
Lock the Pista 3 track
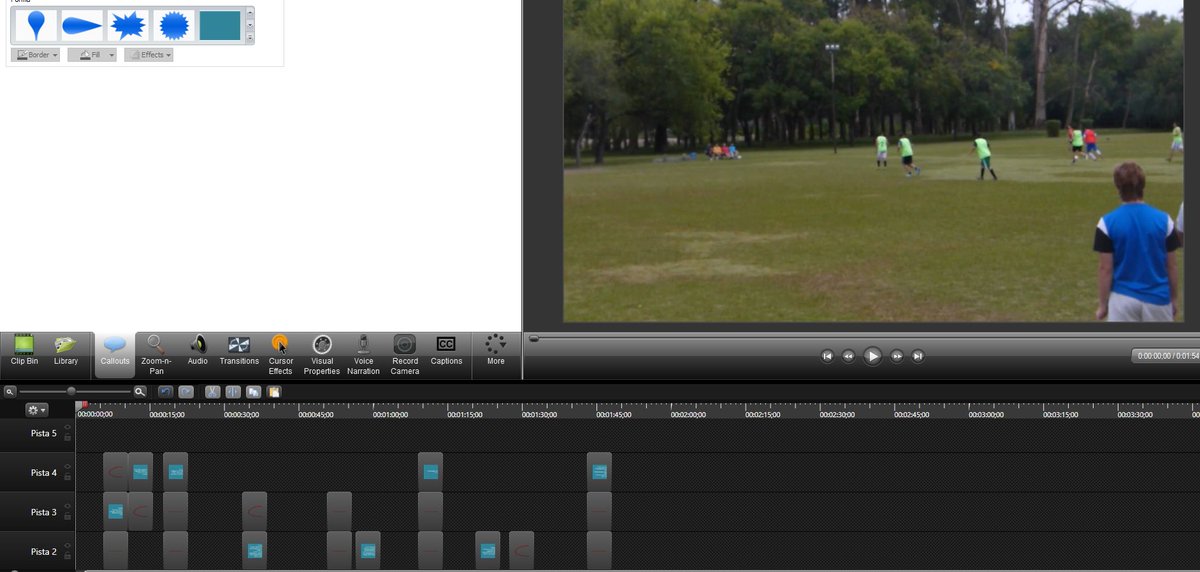(67, 517)
